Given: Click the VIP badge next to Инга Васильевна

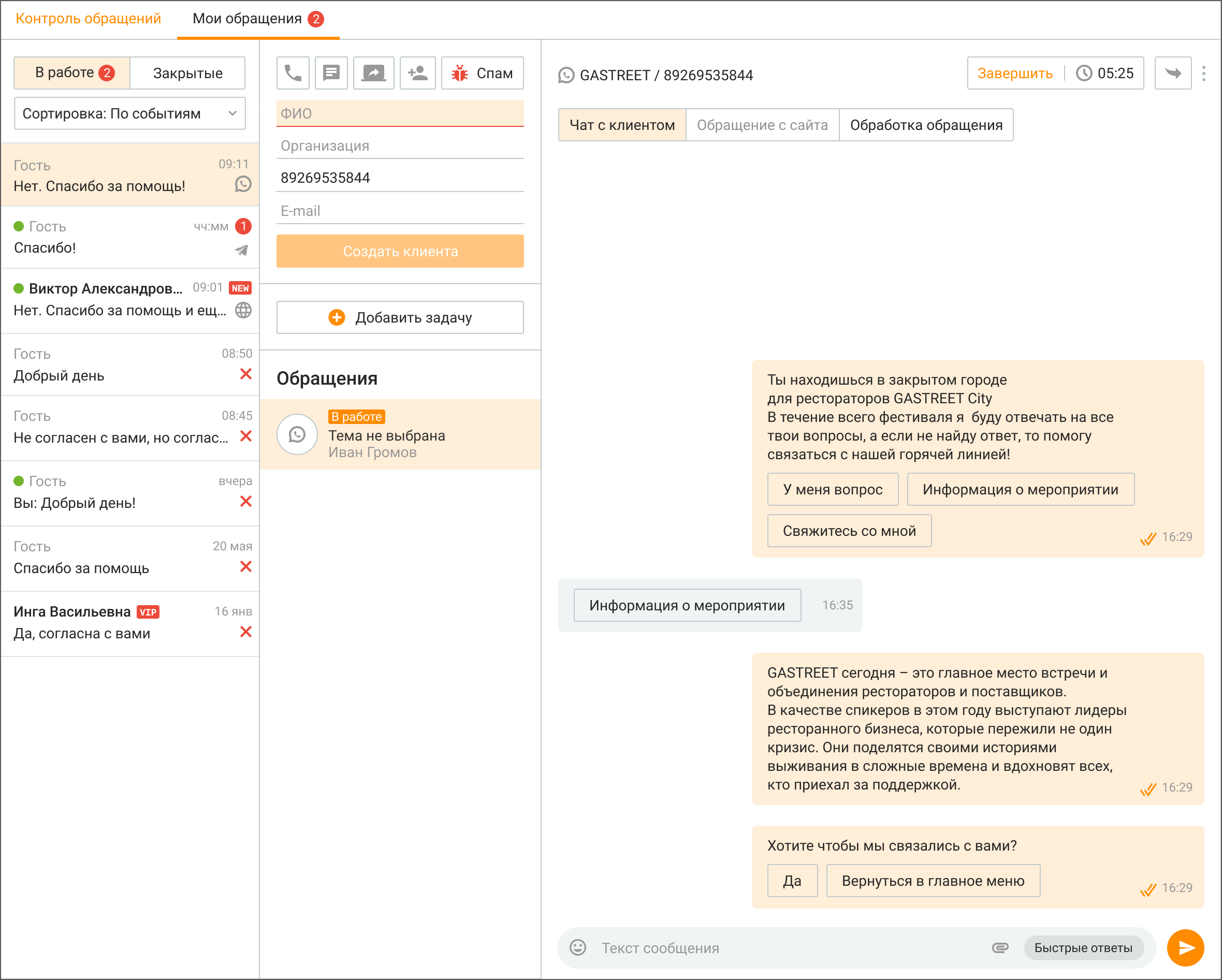Looking at the screenshot, I should [148, 612].
